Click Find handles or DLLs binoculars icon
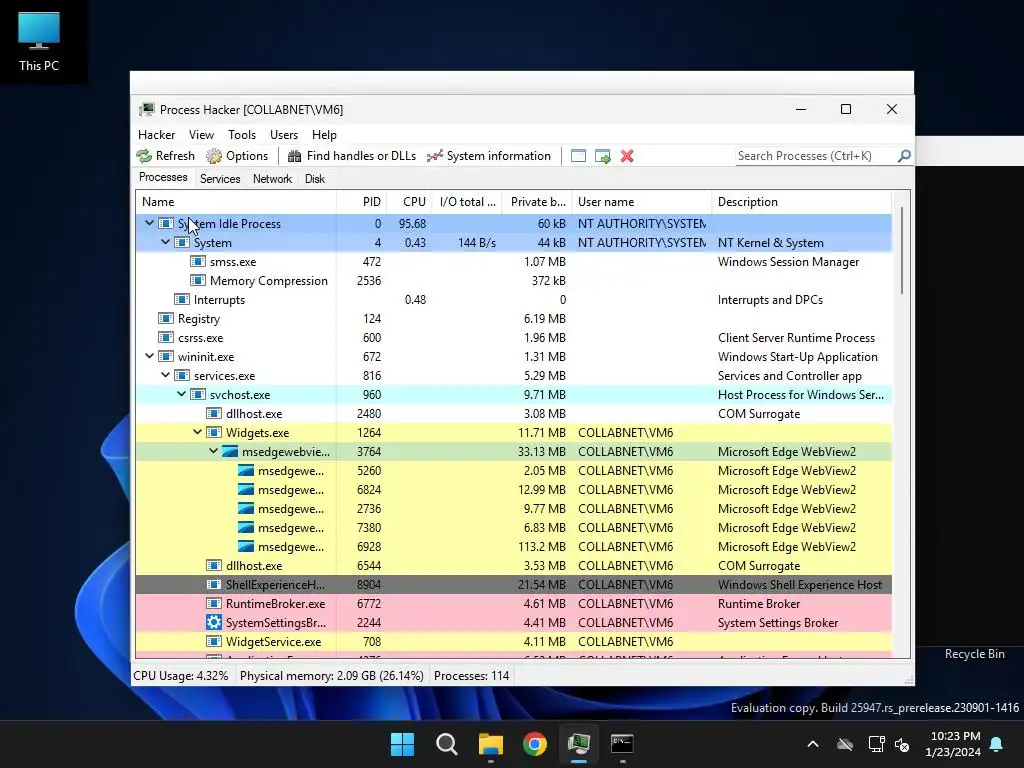Screen dimensions: 1024x768 coord(295,156)
